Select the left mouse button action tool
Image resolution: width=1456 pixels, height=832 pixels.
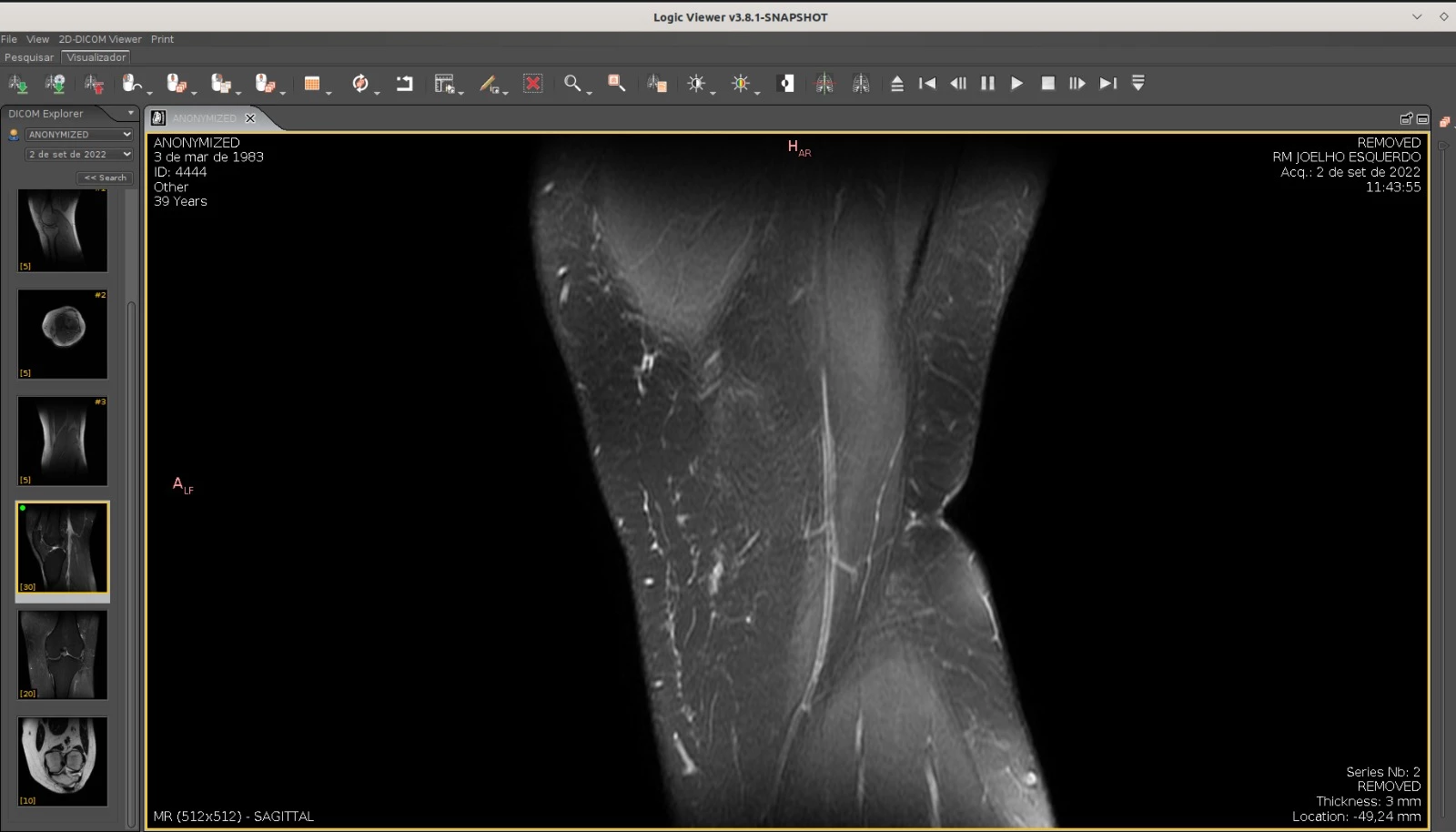point(131,84)
